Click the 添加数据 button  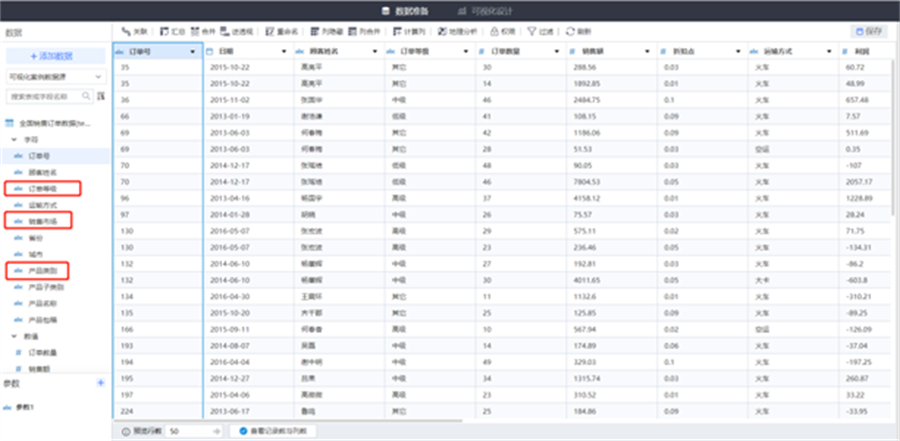click(55, 56)
